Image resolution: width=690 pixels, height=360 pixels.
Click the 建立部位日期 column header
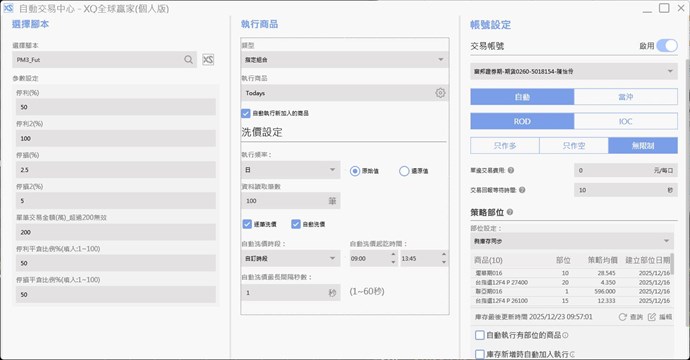point(648,260)
